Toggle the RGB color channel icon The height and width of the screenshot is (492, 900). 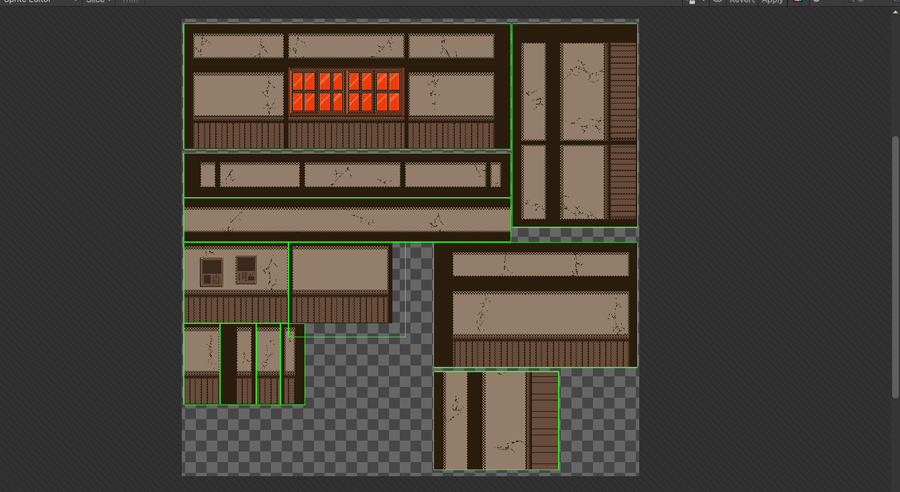pos(798,2)
